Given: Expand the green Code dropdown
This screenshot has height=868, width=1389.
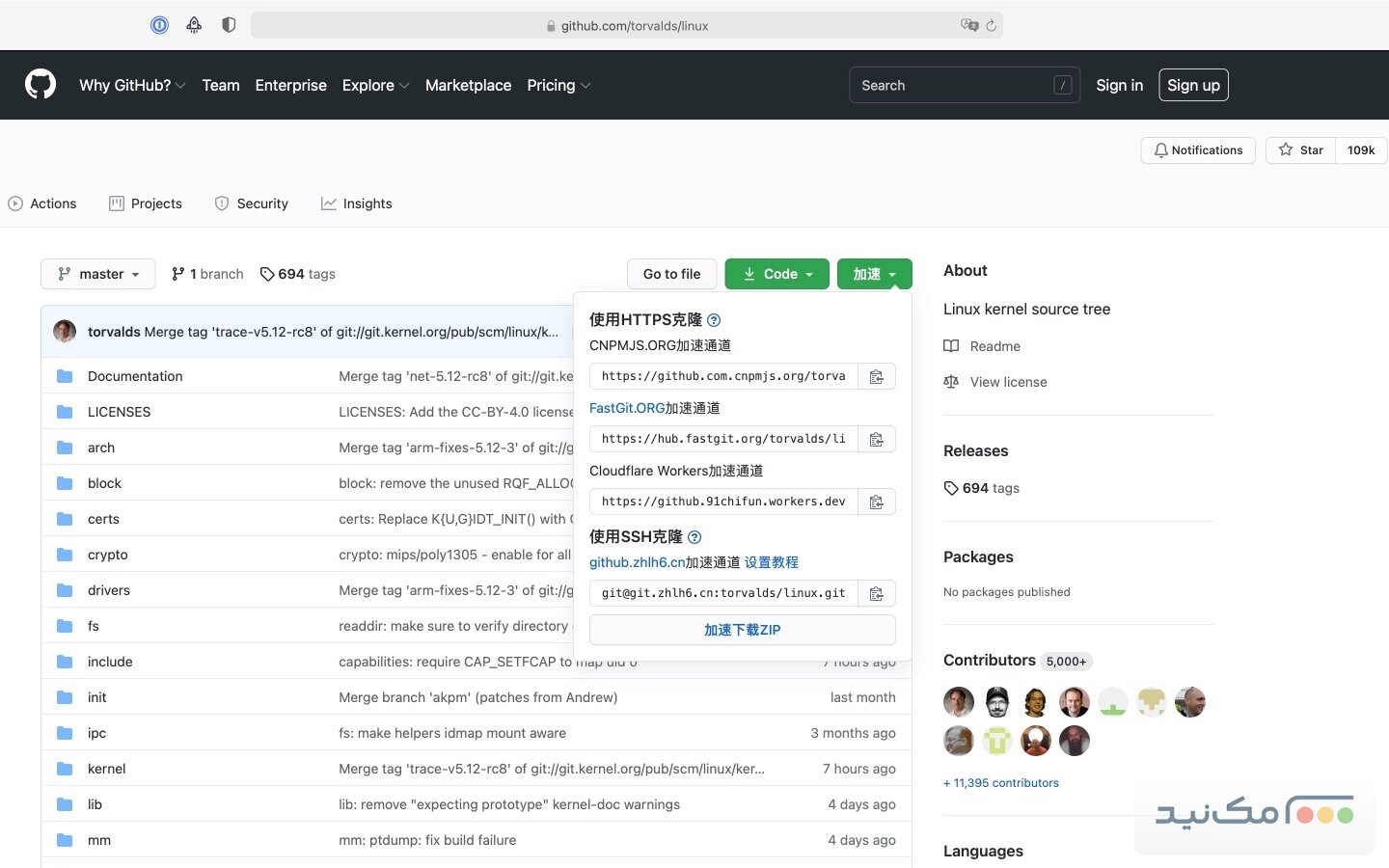Looking at the screenshot, I should coord(776,274).
